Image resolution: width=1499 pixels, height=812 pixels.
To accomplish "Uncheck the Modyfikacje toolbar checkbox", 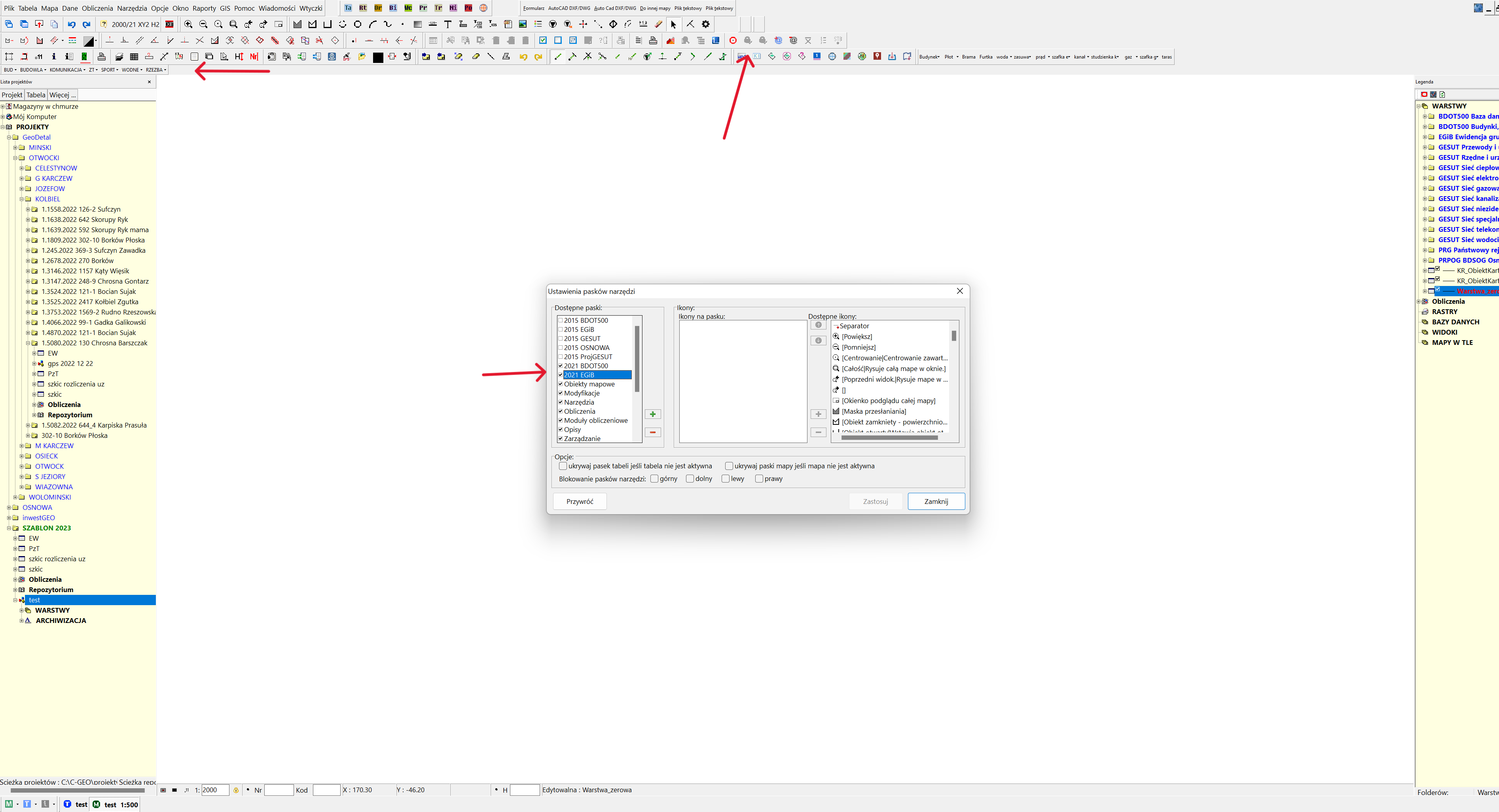I will pyautogui.click(x=560, y=393).
